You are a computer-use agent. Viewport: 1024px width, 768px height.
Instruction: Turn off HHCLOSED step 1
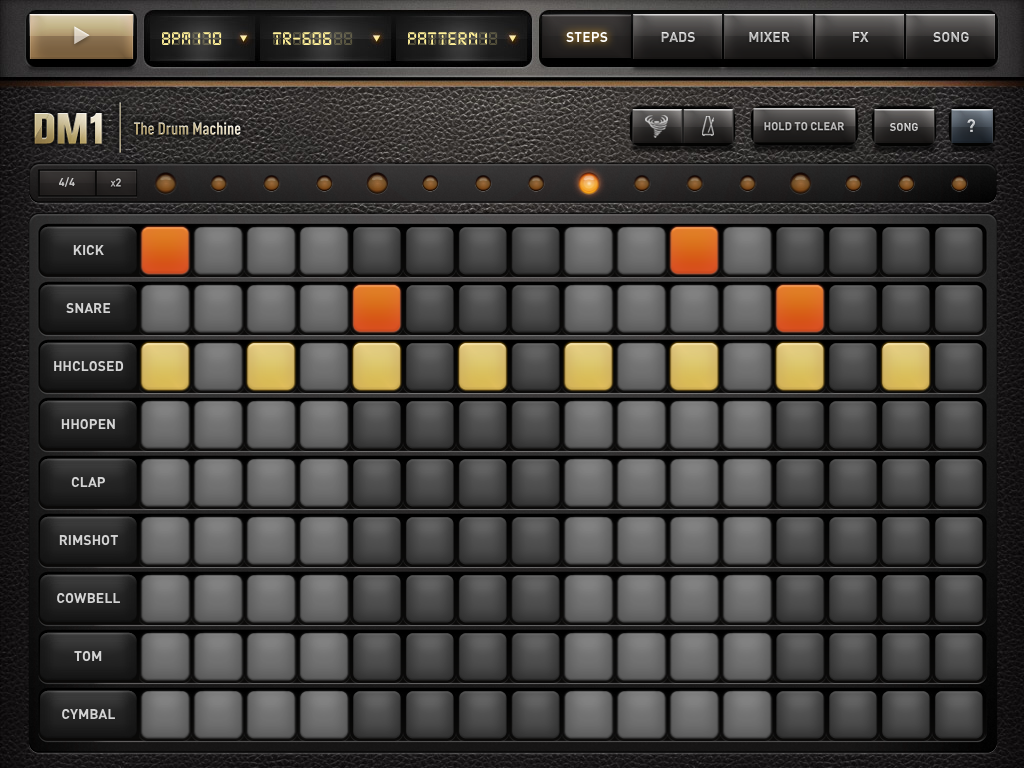(165, 366)
